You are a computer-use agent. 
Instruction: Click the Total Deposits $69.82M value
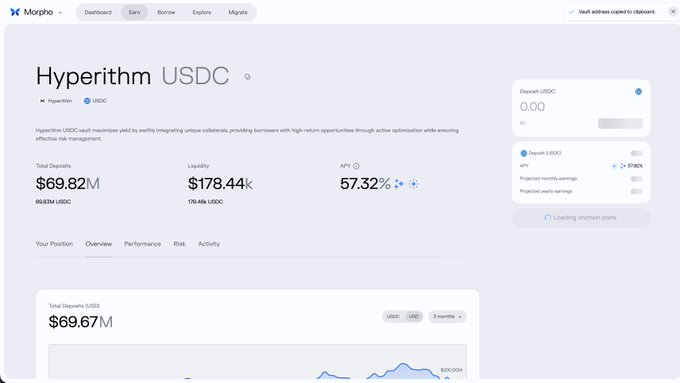pyautogui.click(x=68, y=183)
